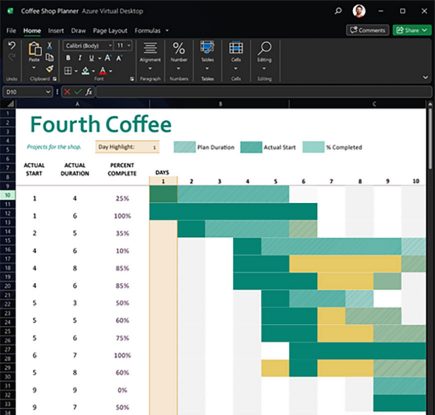The width and height of the screenshot is (435, 415).
Task: Switch to the Page Layout tab
Action: click(x=110, y=31)
